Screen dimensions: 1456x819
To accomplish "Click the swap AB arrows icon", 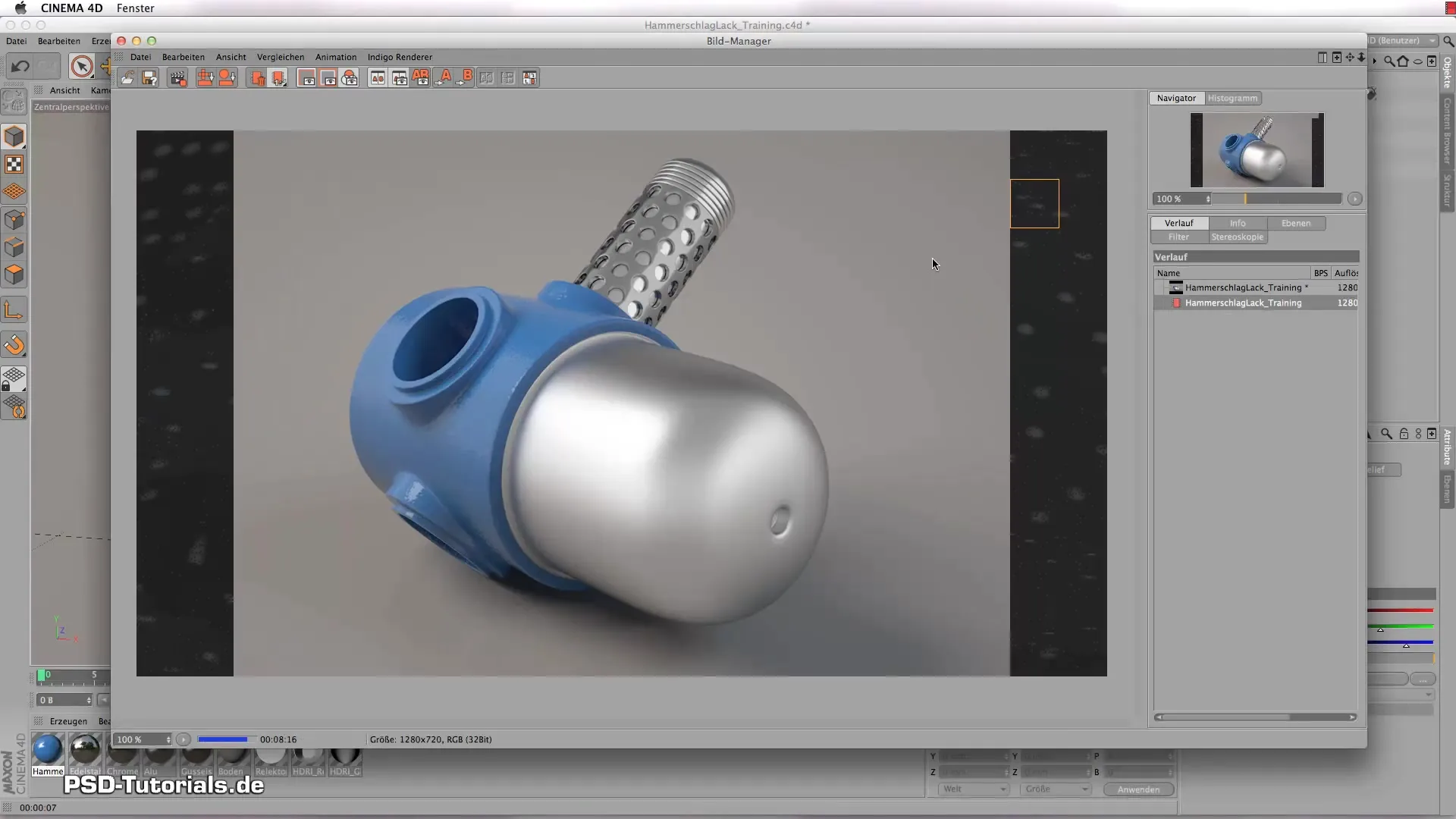I will tap(530, 78).
